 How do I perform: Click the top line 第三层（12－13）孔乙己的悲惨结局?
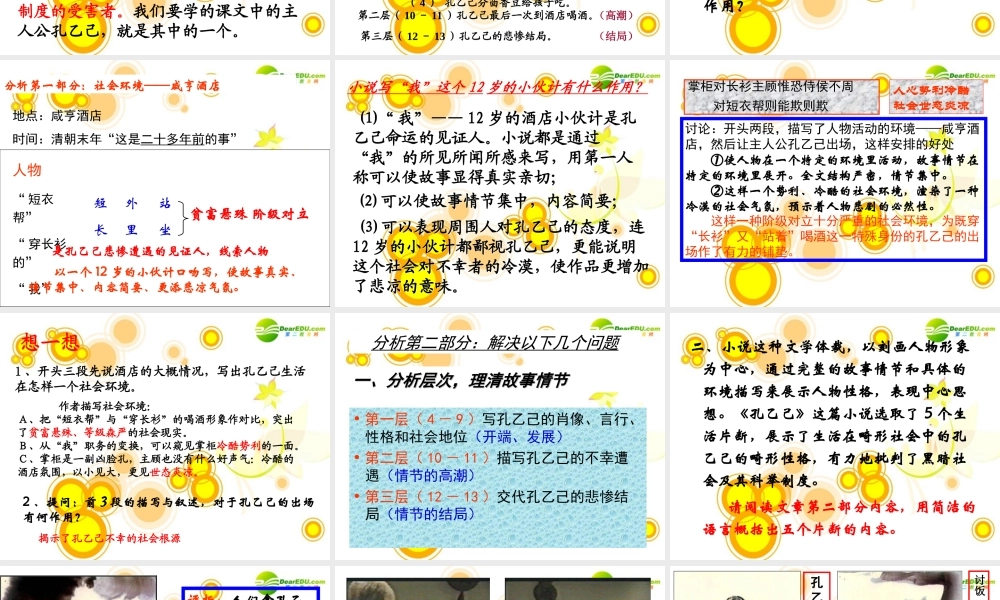(x=497, y=36)
